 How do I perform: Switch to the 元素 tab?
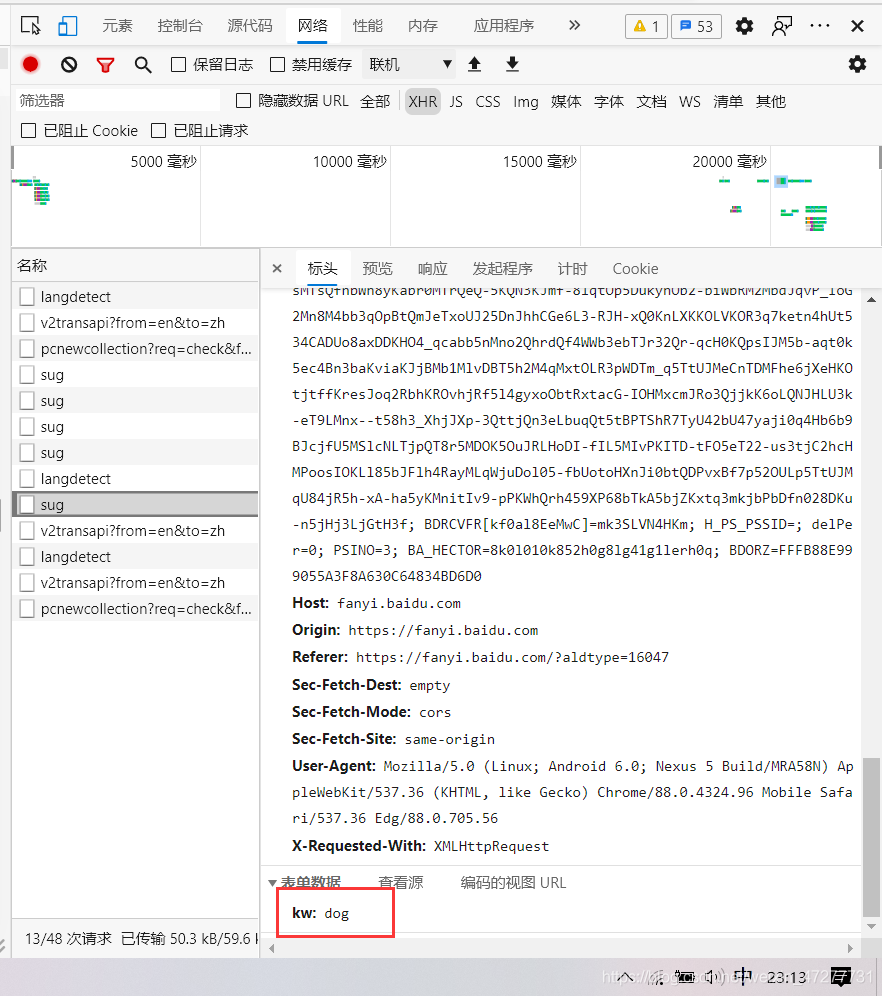point(117,25)
